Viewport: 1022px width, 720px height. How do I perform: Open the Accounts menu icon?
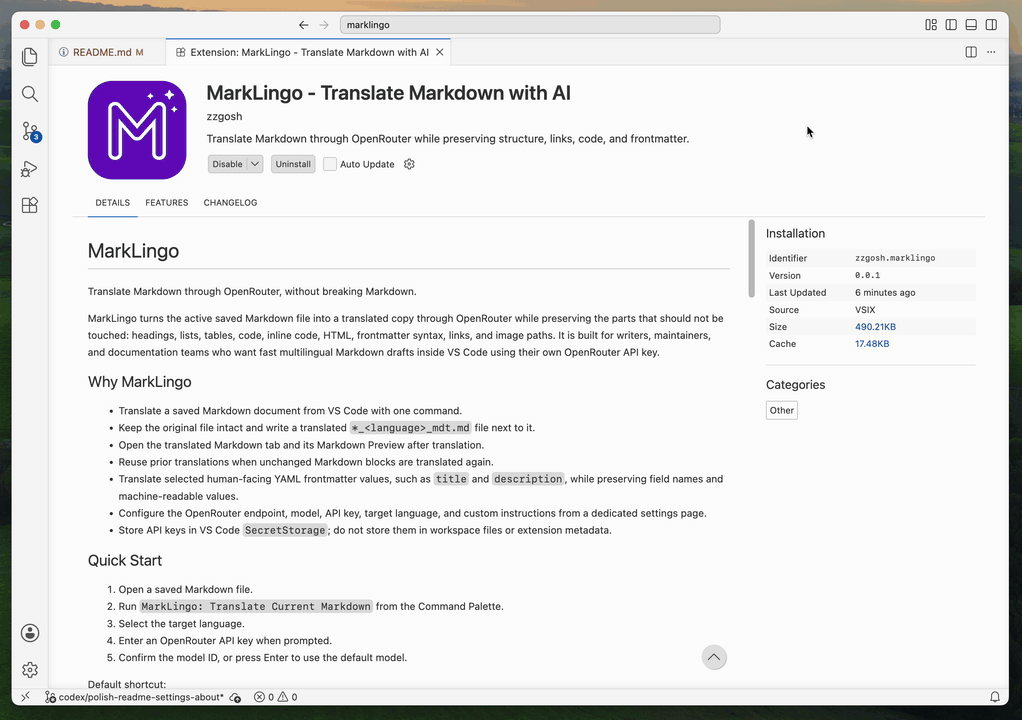click(x=29, y=633)
